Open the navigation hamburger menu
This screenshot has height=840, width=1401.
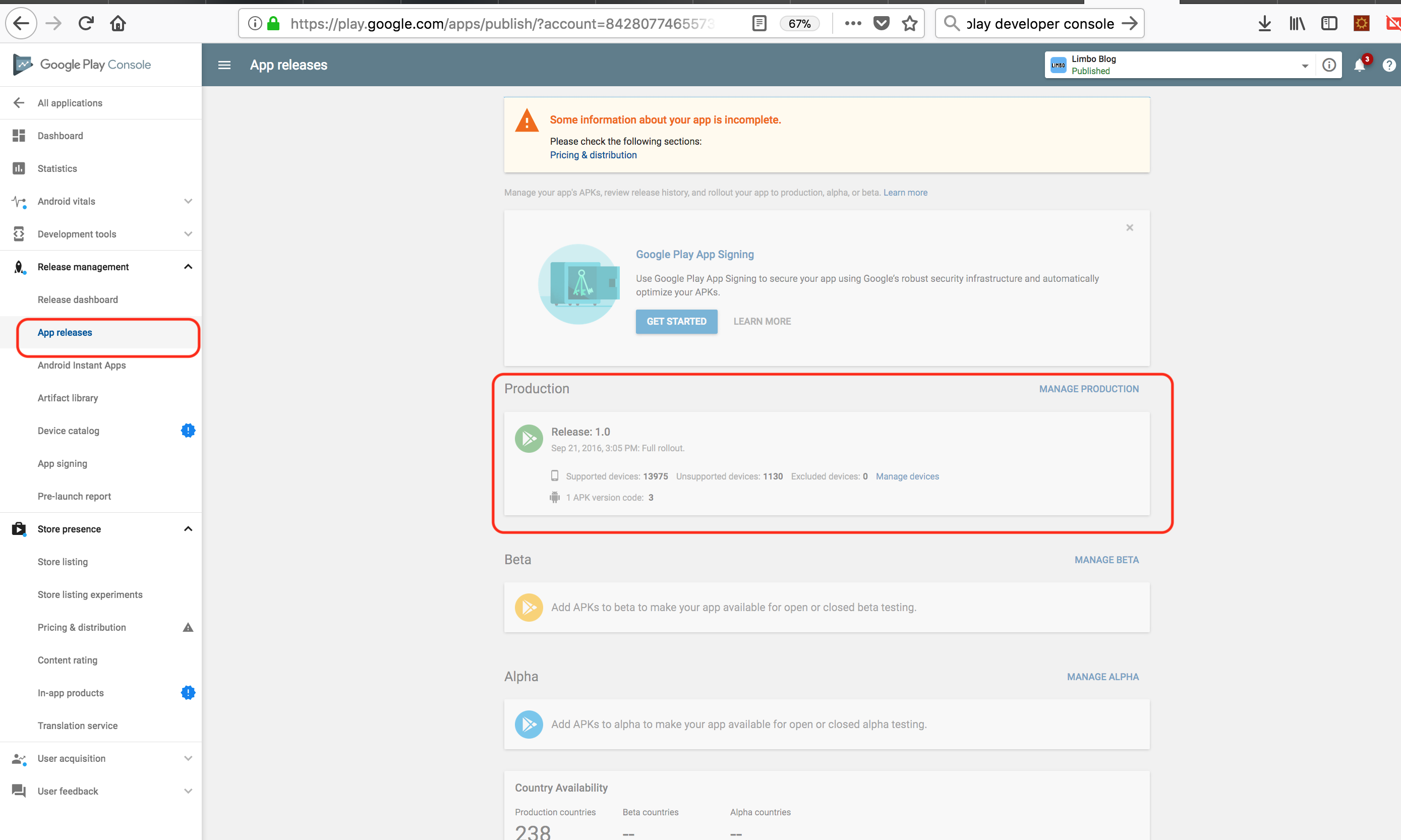(x=224, y=65)
